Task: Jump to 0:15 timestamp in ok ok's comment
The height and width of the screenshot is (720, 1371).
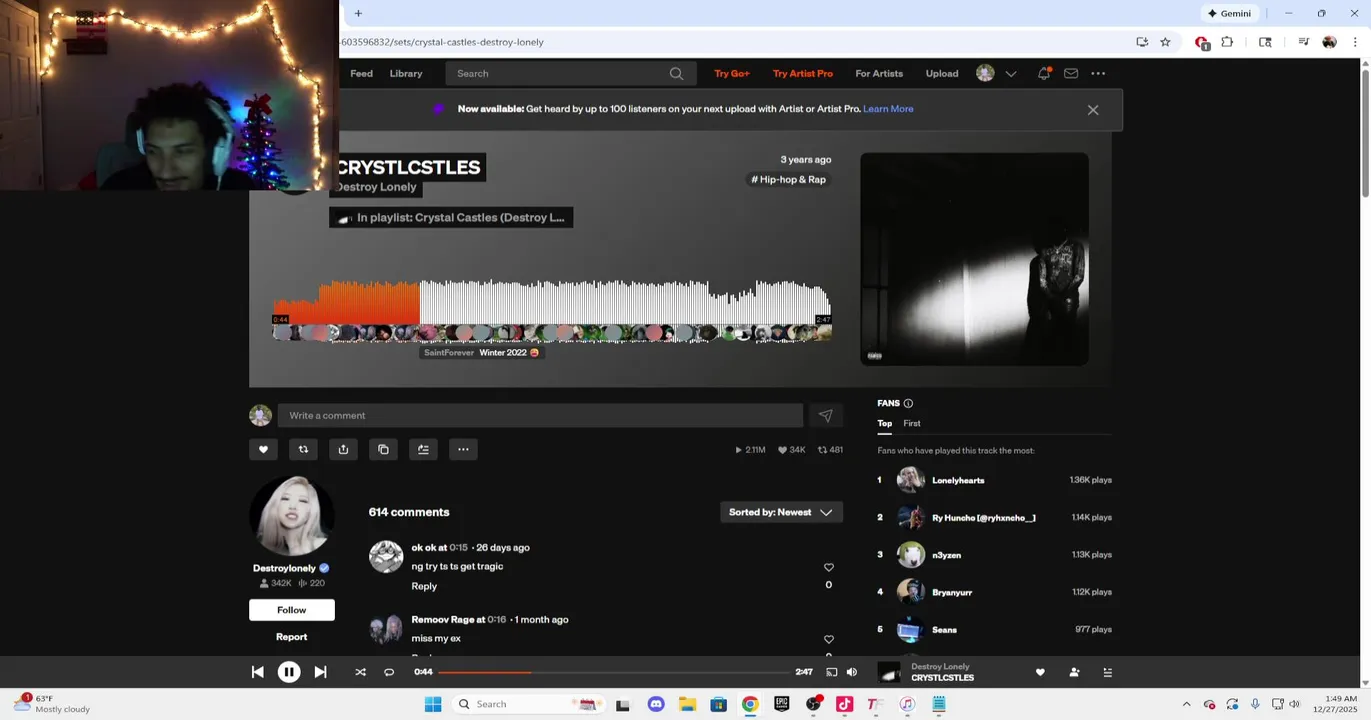Action: [458, 548]
